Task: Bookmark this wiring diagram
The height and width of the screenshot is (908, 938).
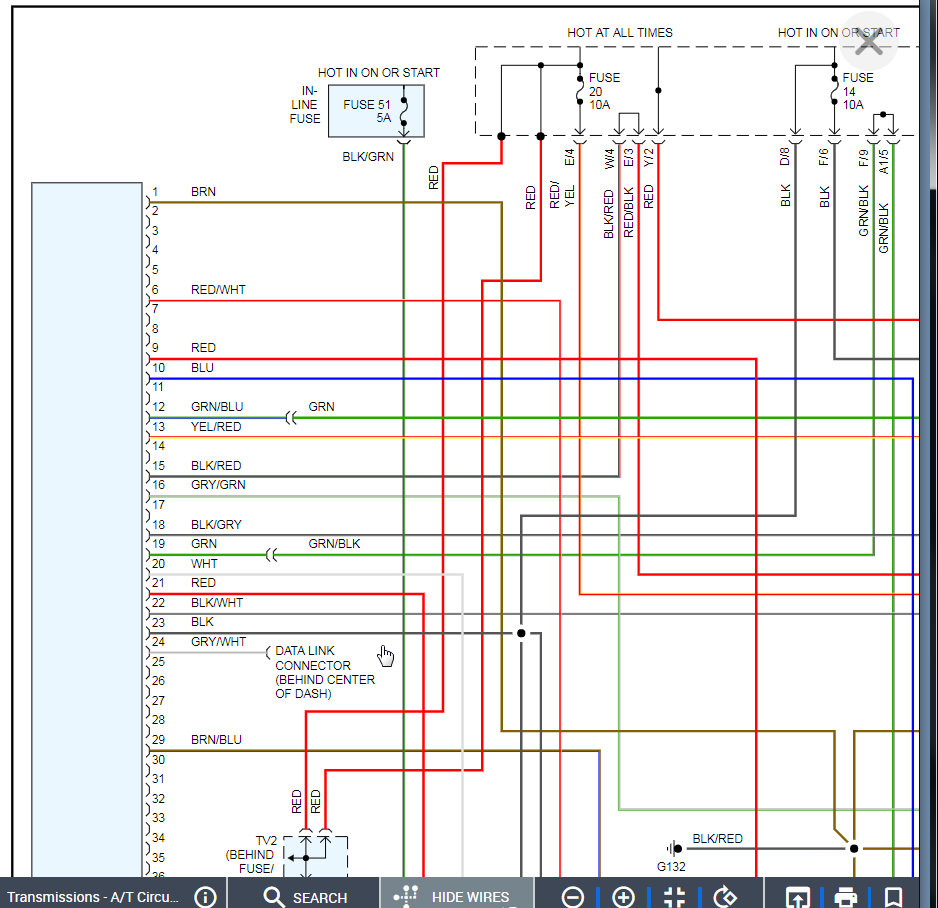Action: (x=894, y=896)
